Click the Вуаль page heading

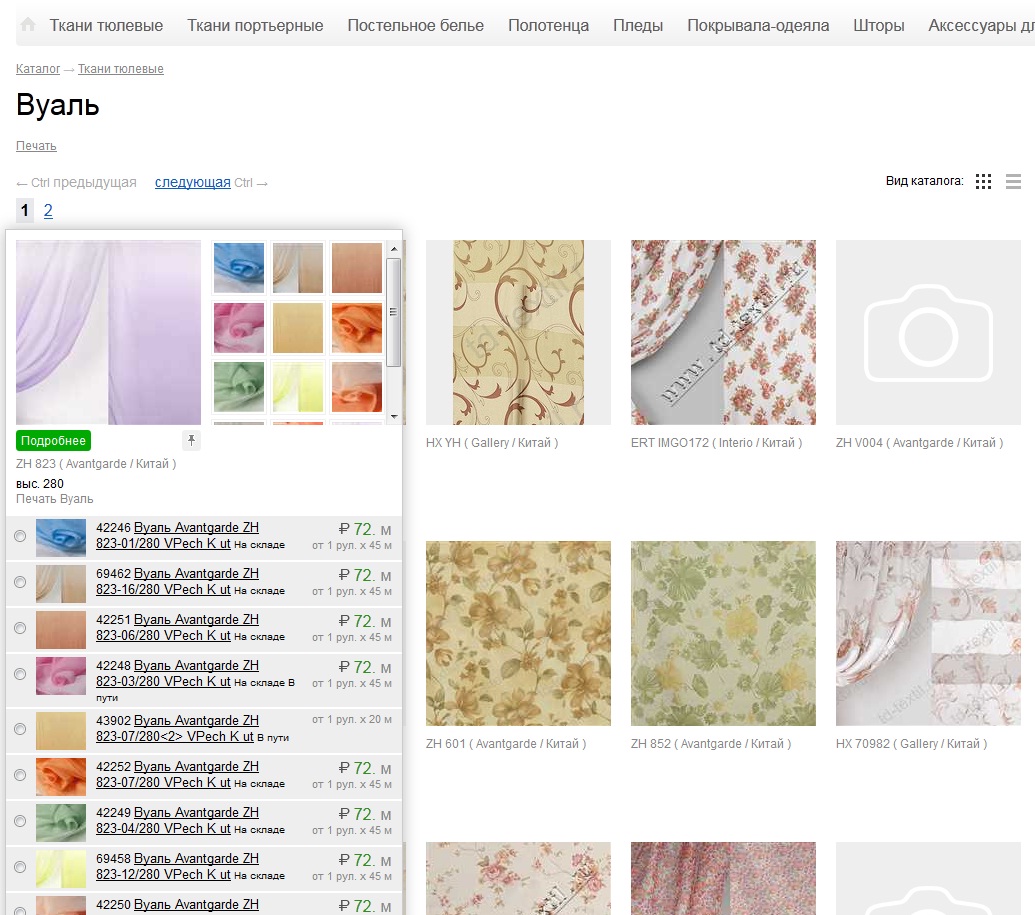pyautogui.click(x=58, y=105)
